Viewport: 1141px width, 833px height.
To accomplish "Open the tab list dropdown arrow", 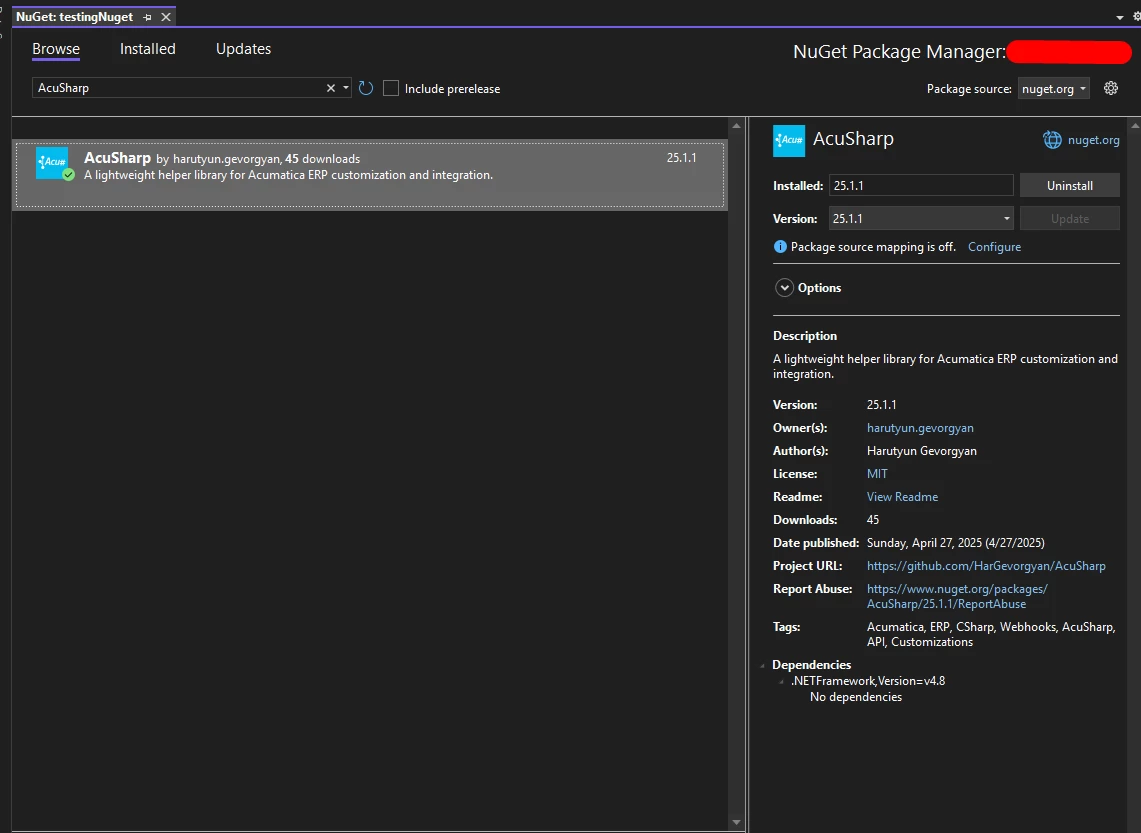I will 1119,17.
